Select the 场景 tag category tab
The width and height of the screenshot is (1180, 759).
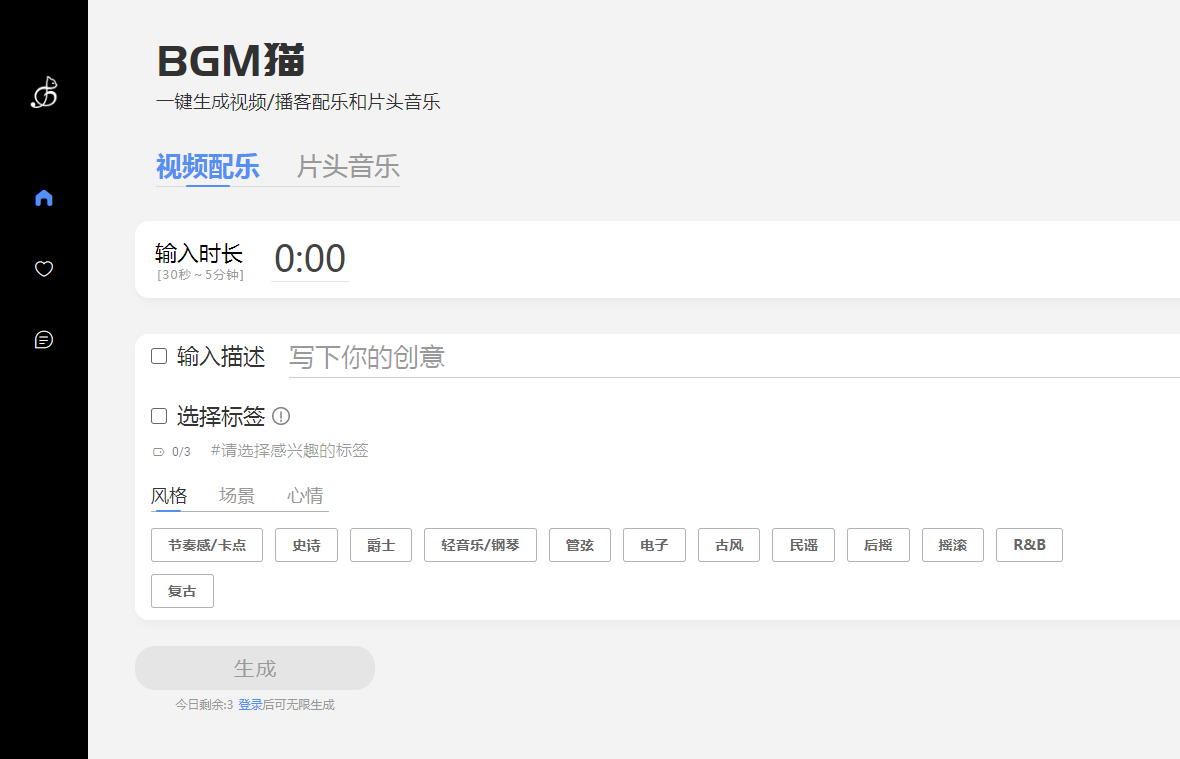click(237, 496)
